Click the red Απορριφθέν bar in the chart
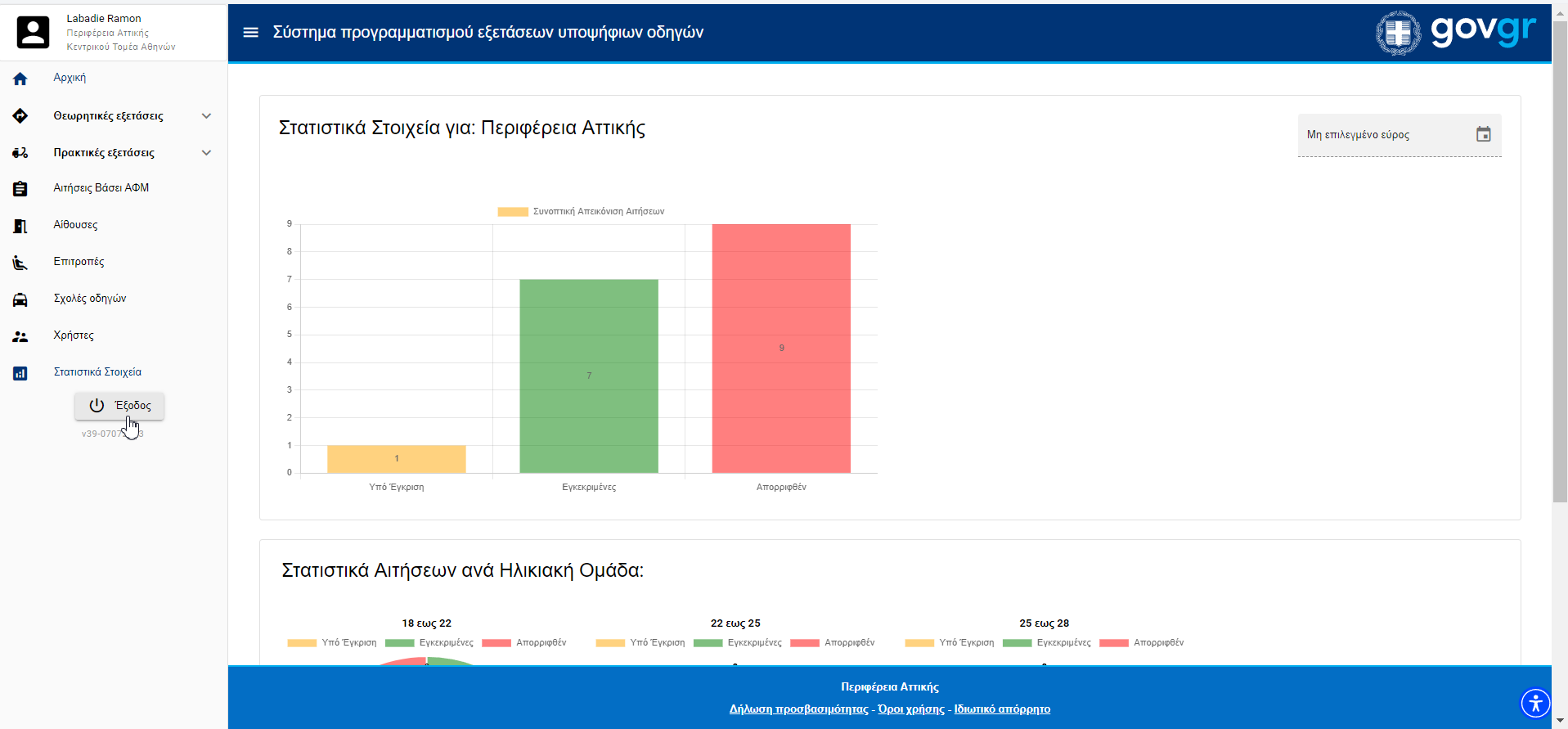The width and height of the screenshot is (1568, 729). [781, 348]
